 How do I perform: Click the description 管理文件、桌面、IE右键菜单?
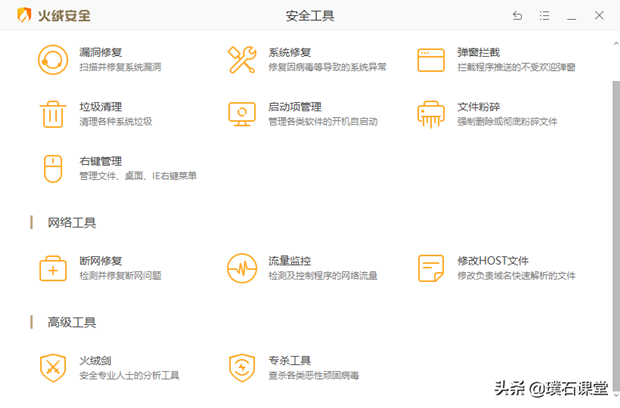(x=138, y=176)
